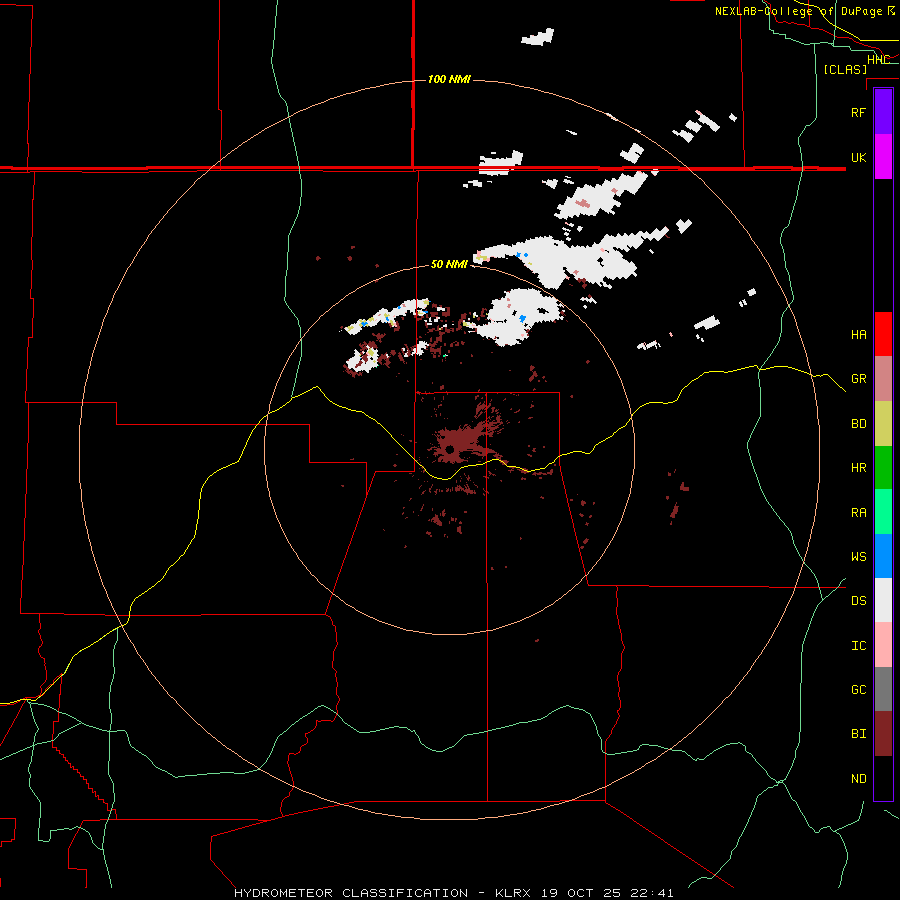Click the HA legend label
The image size is (900, 900).
858,335
